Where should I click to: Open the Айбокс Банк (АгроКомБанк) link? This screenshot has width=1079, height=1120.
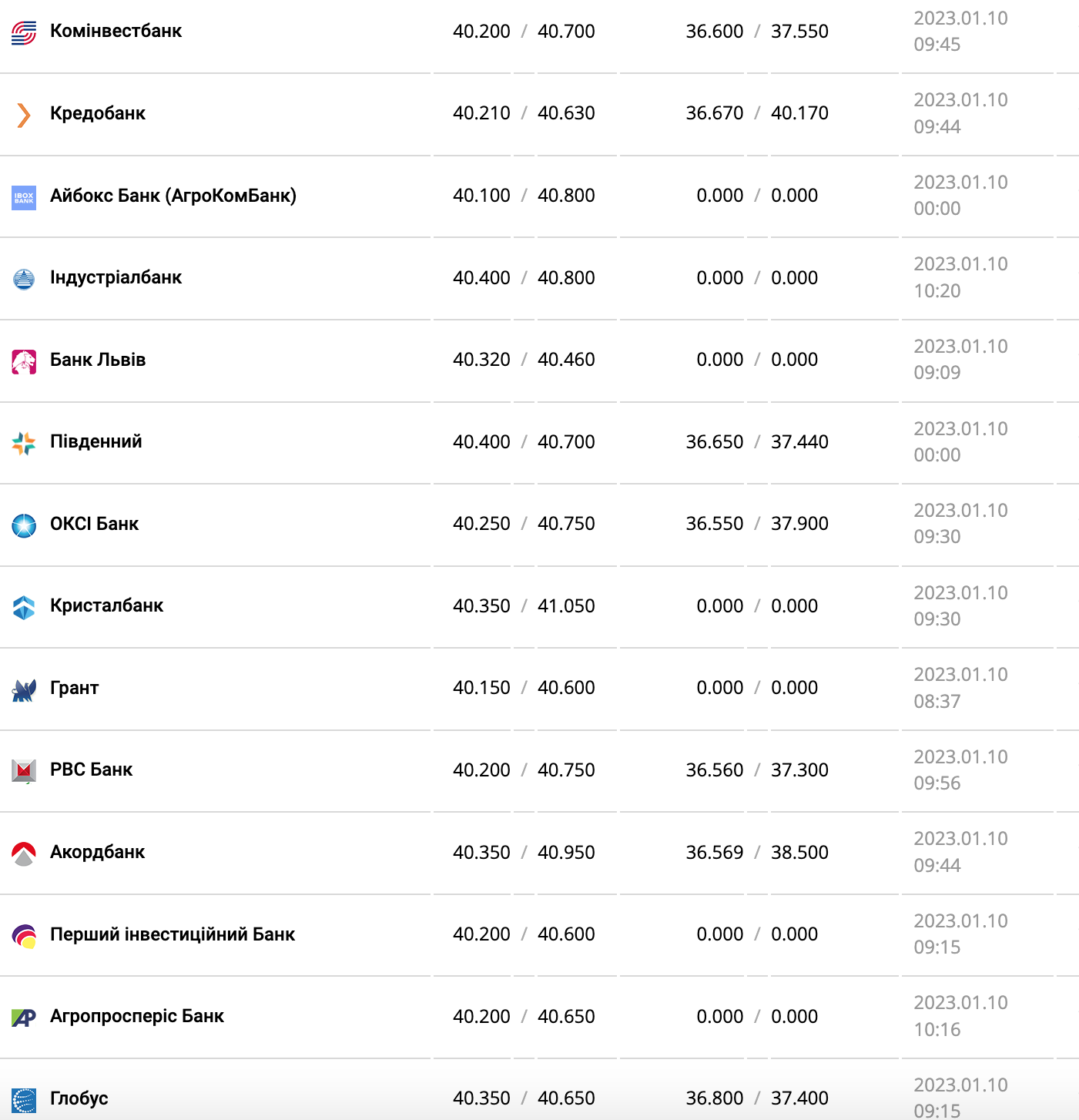pyautogui.click(x=173, y=196)
